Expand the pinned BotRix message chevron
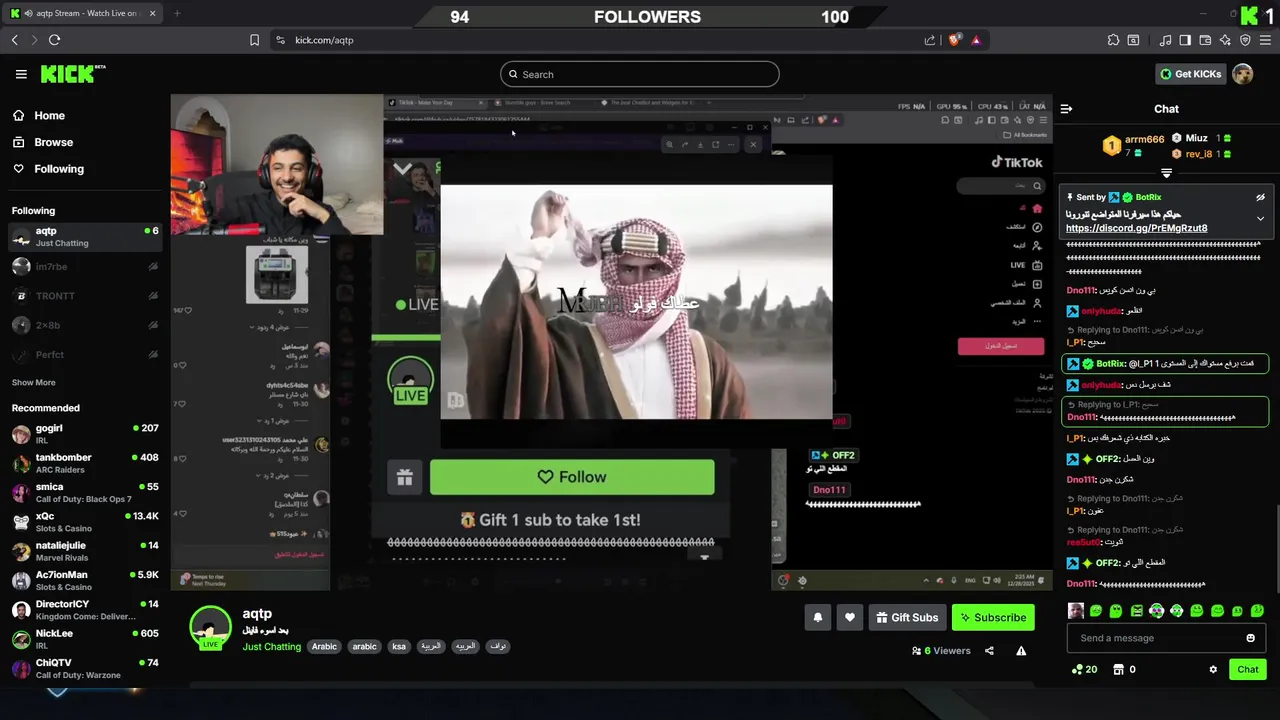The width and height of the screenshot is (1280, 720). pos(1260,218)
